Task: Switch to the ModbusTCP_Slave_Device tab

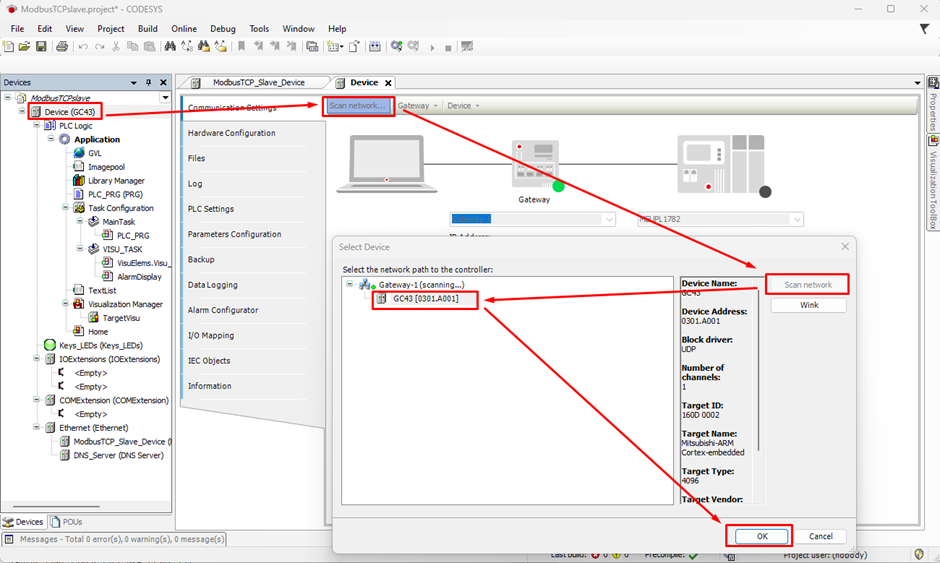Action: click(x=258, y=83)
